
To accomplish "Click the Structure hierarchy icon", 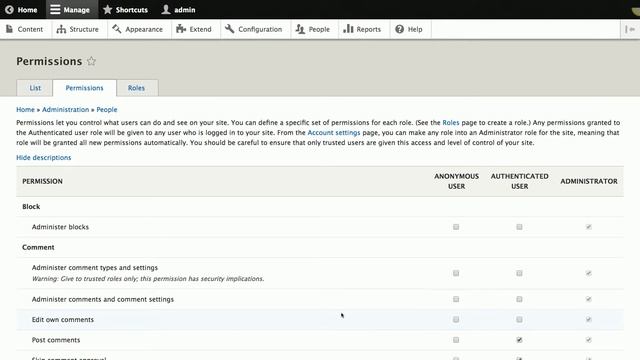I will [61, 29].
